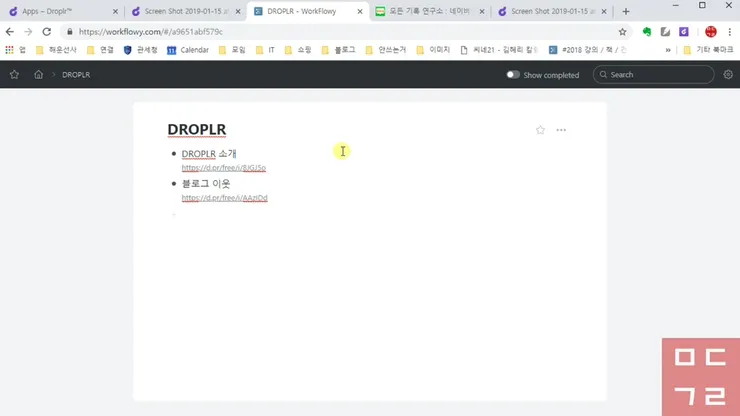
Task: Reload the current page
Action: pos(47,32)
